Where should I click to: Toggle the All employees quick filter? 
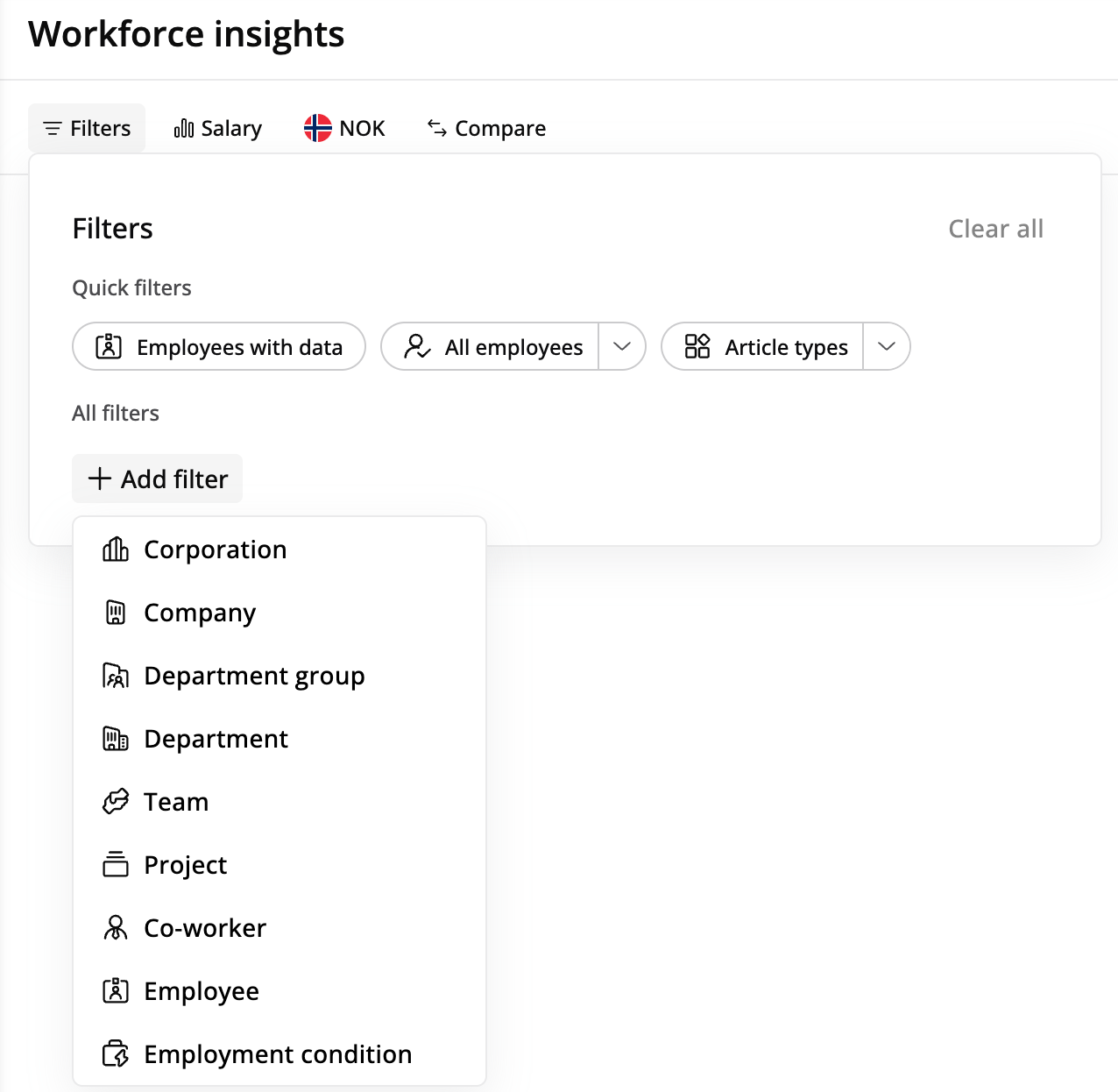pos(492,347)
